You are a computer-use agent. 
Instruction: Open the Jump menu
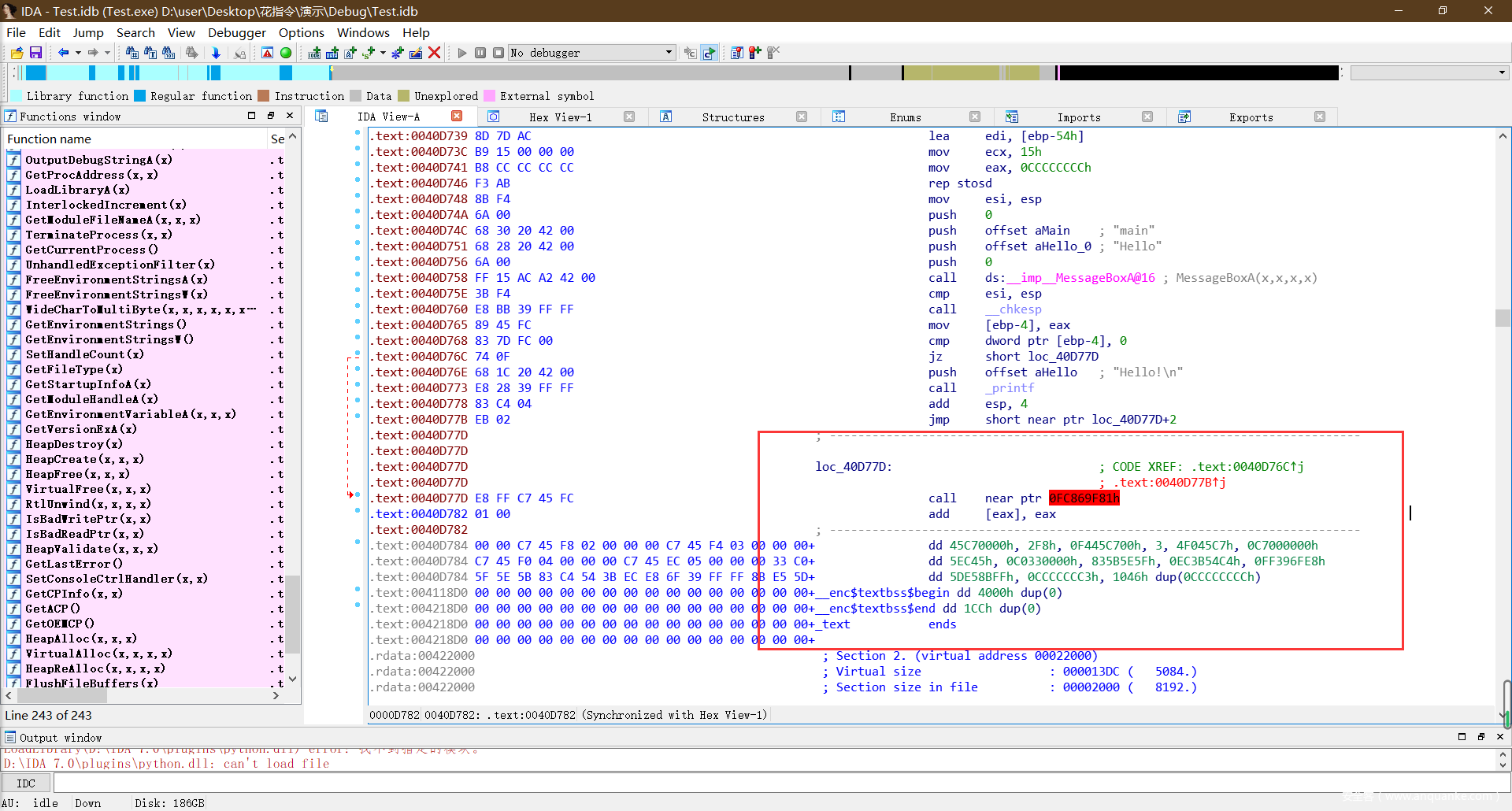coord(88,32)
